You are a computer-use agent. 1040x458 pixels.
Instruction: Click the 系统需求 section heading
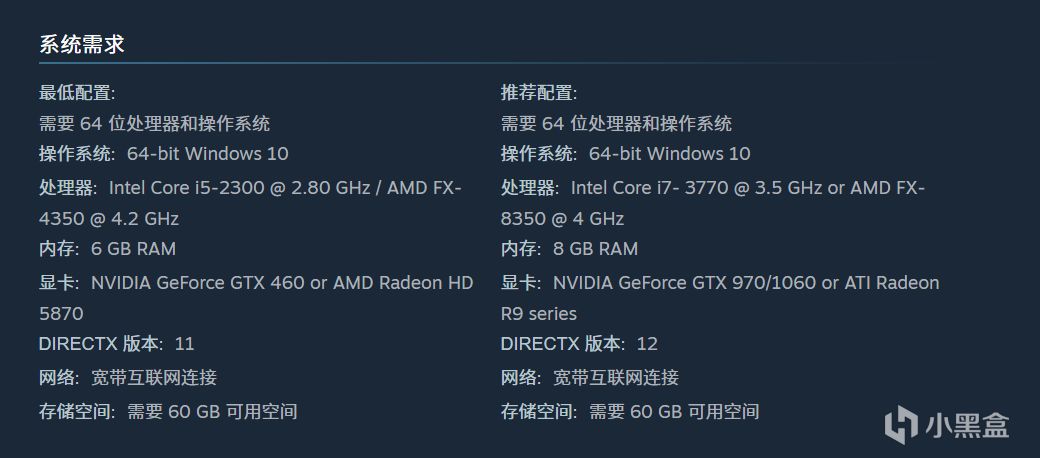coord(81,45)
